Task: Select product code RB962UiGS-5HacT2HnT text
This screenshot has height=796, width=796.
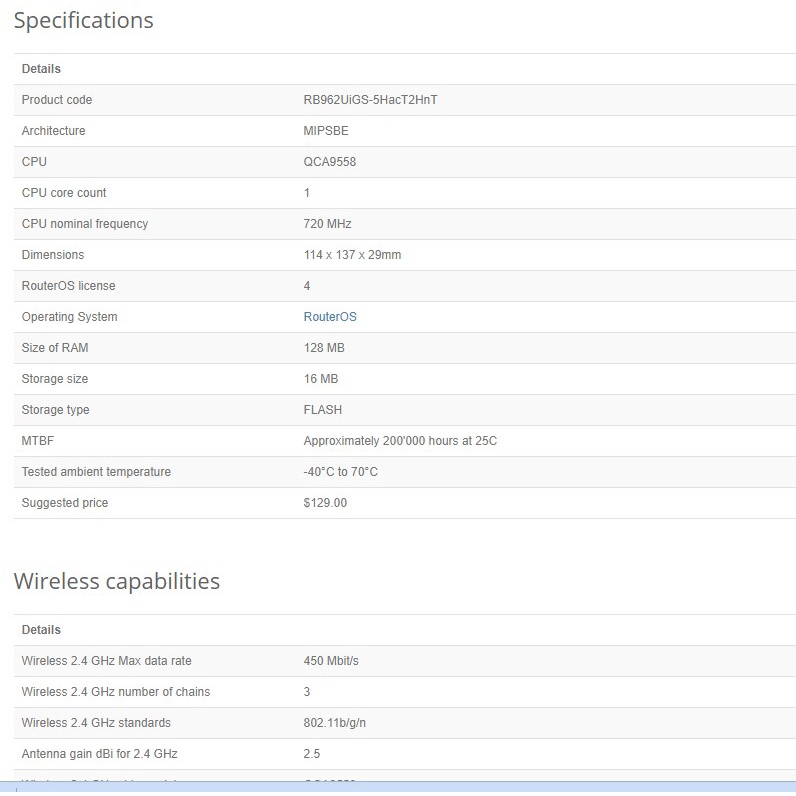Action: 370,100
